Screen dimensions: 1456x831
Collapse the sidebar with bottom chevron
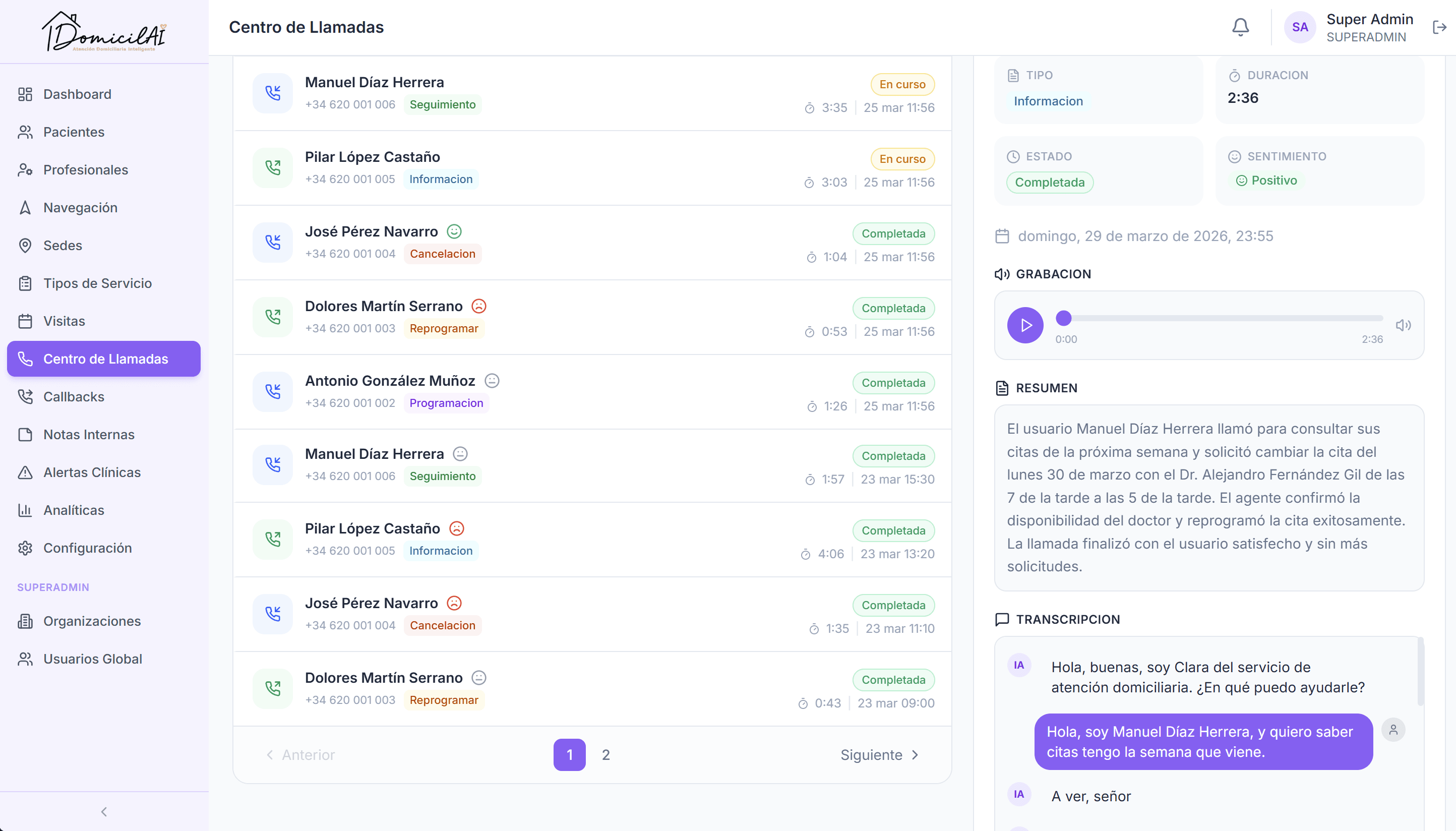pyautogui.click(x=104, y=811)
